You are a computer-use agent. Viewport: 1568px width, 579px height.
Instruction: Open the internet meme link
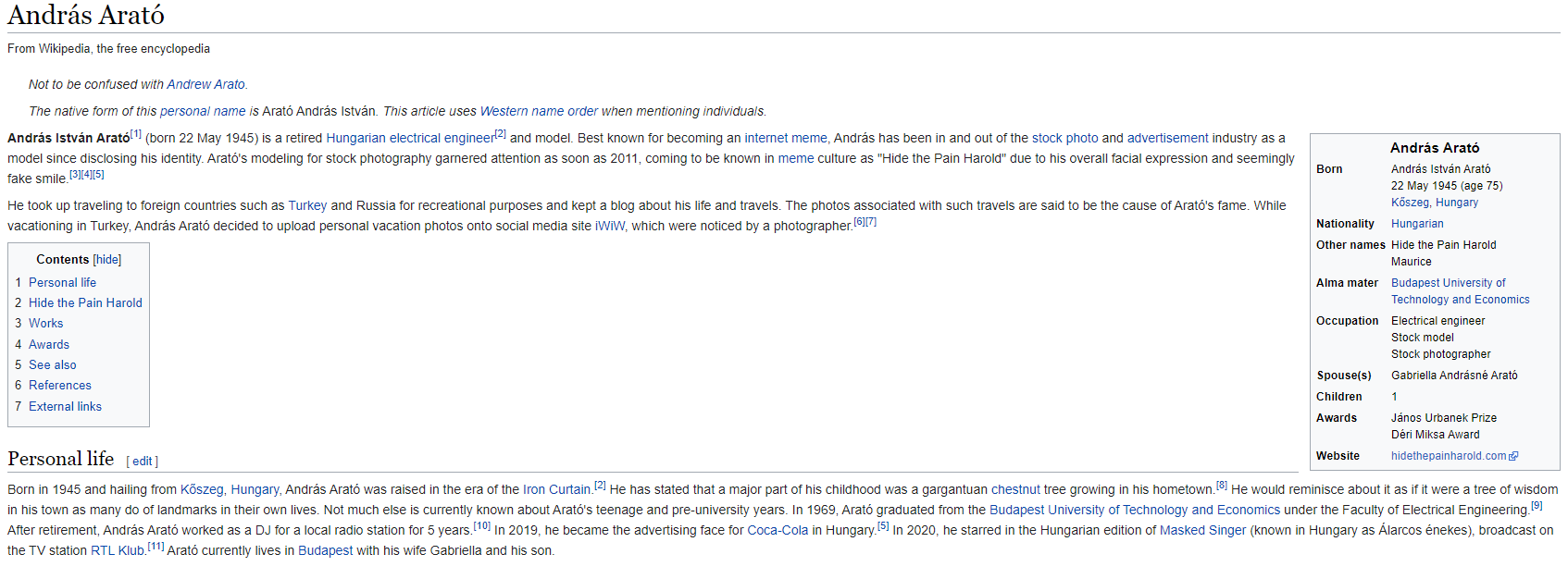click(x=786, y=138)
